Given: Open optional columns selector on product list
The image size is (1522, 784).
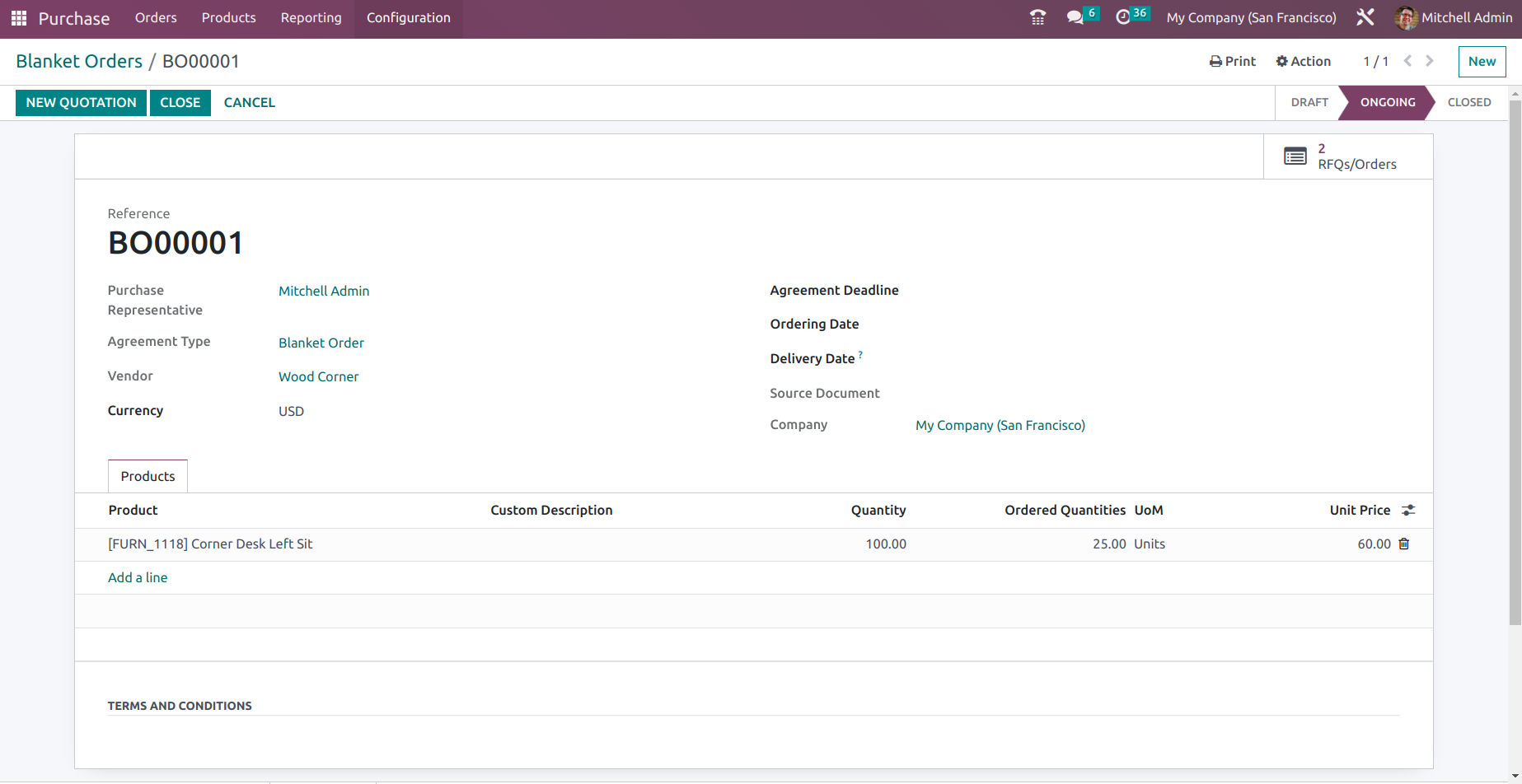Looking at the screenshot, I should (x=1407, y=510).
